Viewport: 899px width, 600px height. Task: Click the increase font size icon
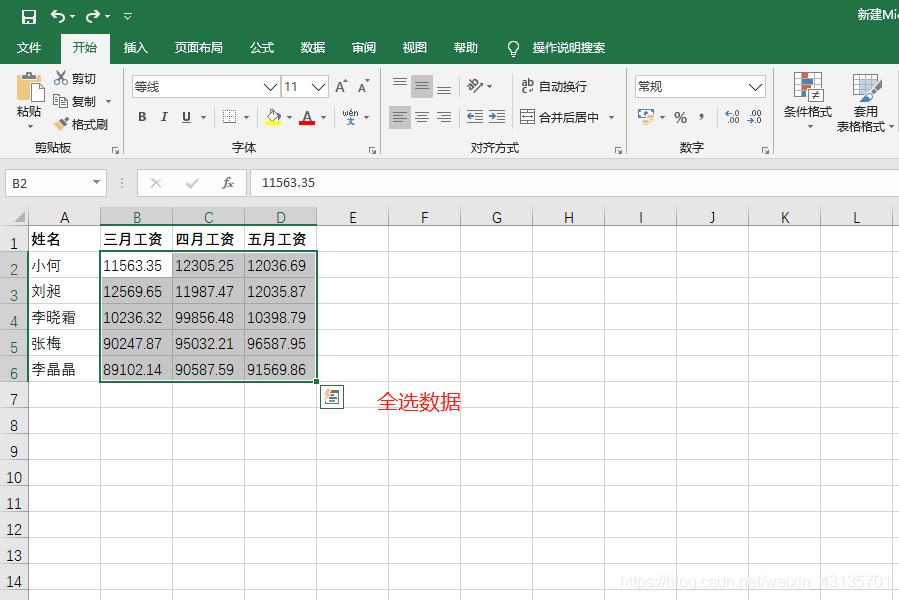coord(341,87)
